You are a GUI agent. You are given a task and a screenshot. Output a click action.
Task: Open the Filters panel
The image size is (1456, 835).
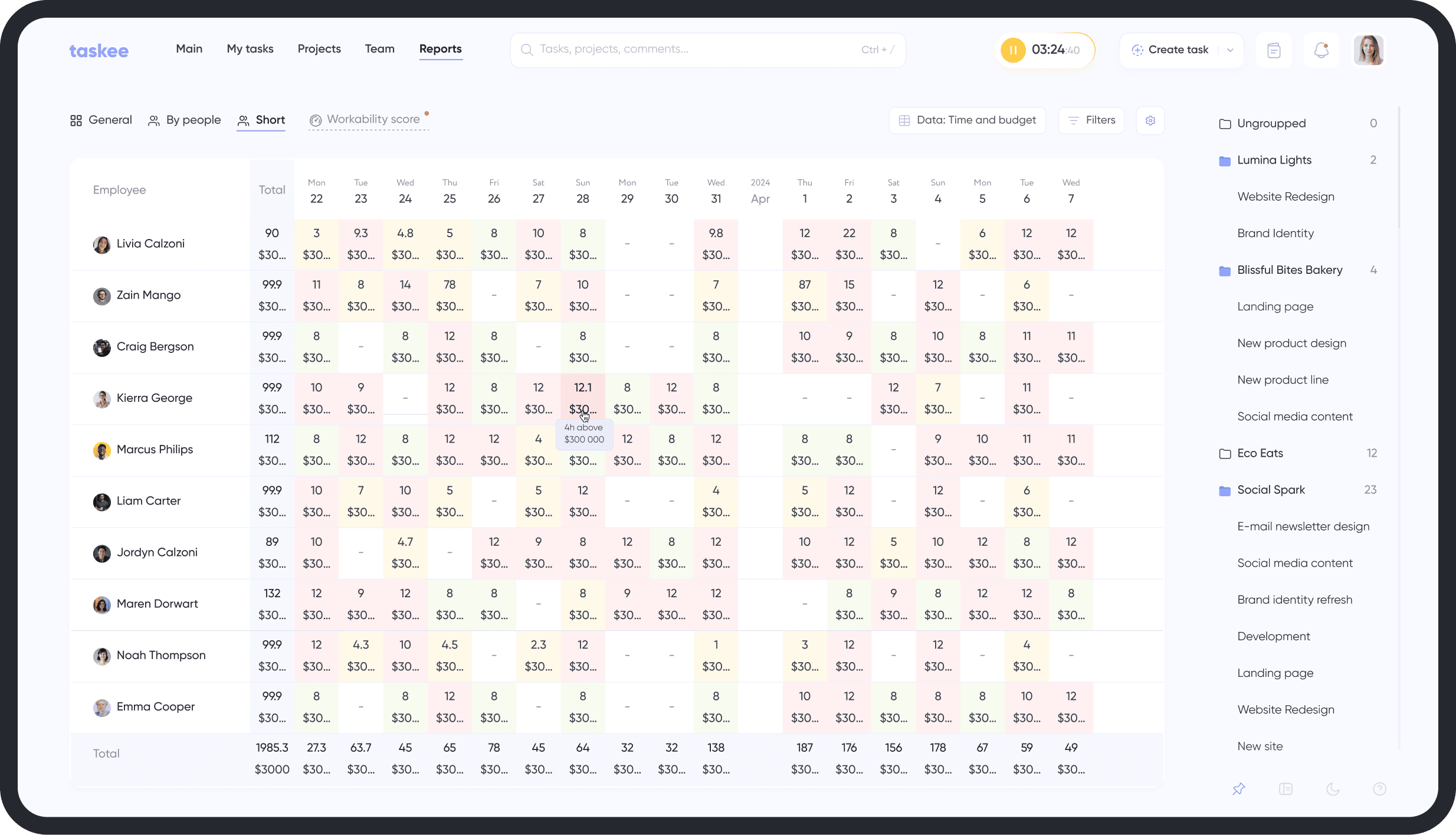click(1091, 120)
